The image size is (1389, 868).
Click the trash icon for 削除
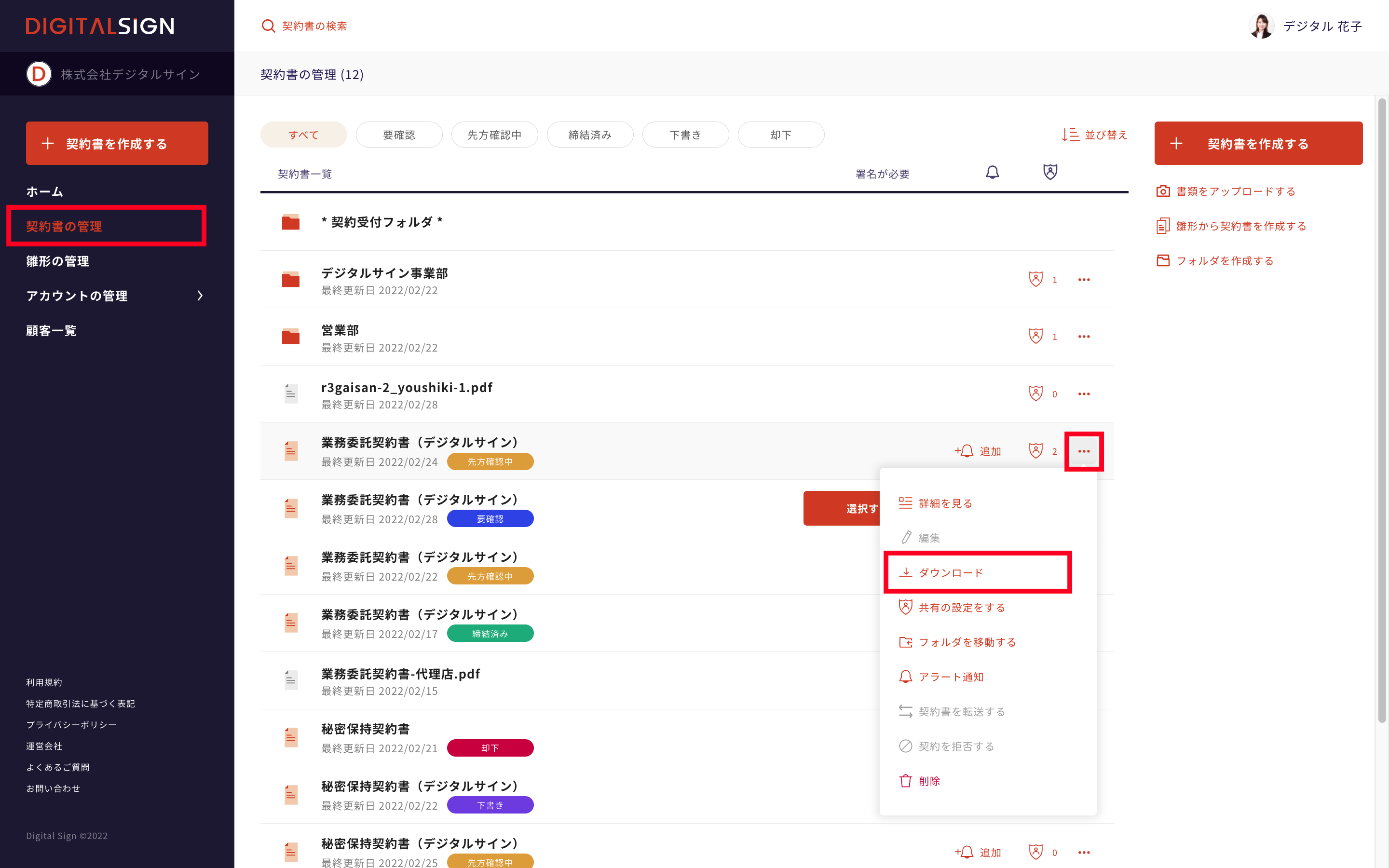coord(905,781)
